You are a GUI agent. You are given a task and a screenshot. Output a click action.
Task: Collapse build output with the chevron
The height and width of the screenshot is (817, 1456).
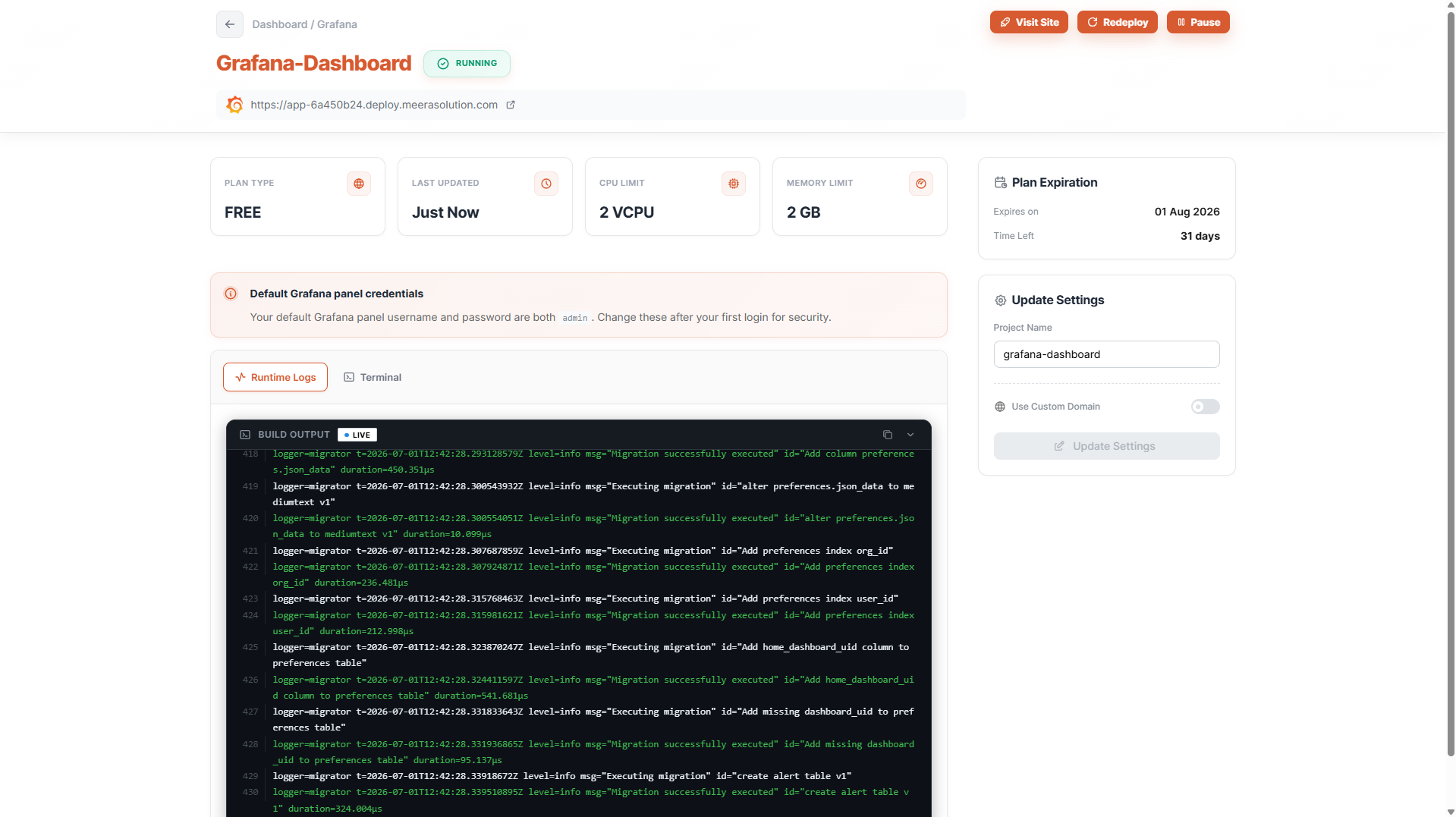tap(910, 435)
